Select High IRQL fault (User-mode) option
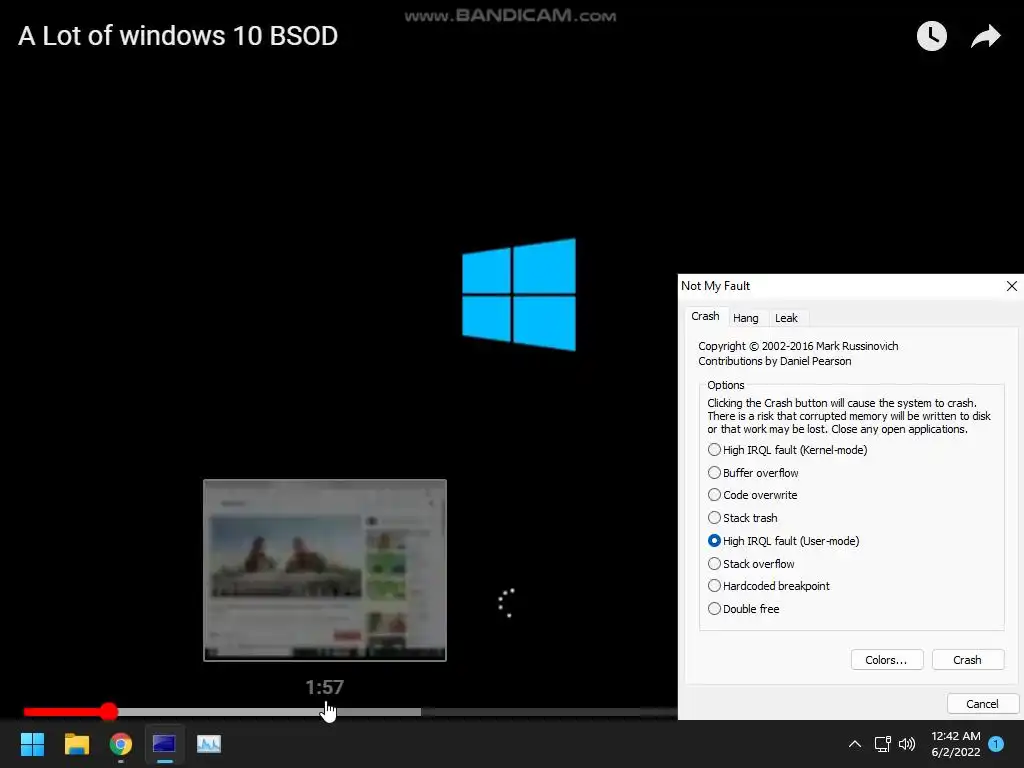Screen dimensions: 1024x768 (x=783, y=541)
